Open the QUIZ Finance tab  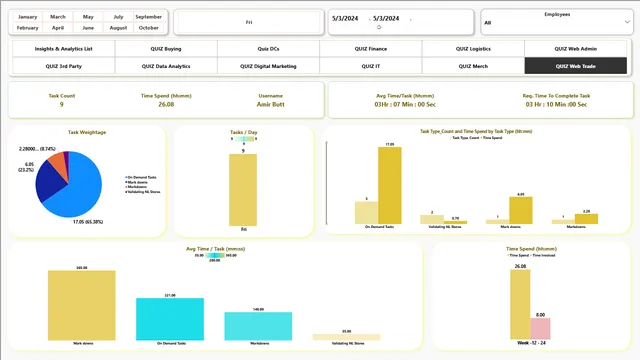(371, 49)
